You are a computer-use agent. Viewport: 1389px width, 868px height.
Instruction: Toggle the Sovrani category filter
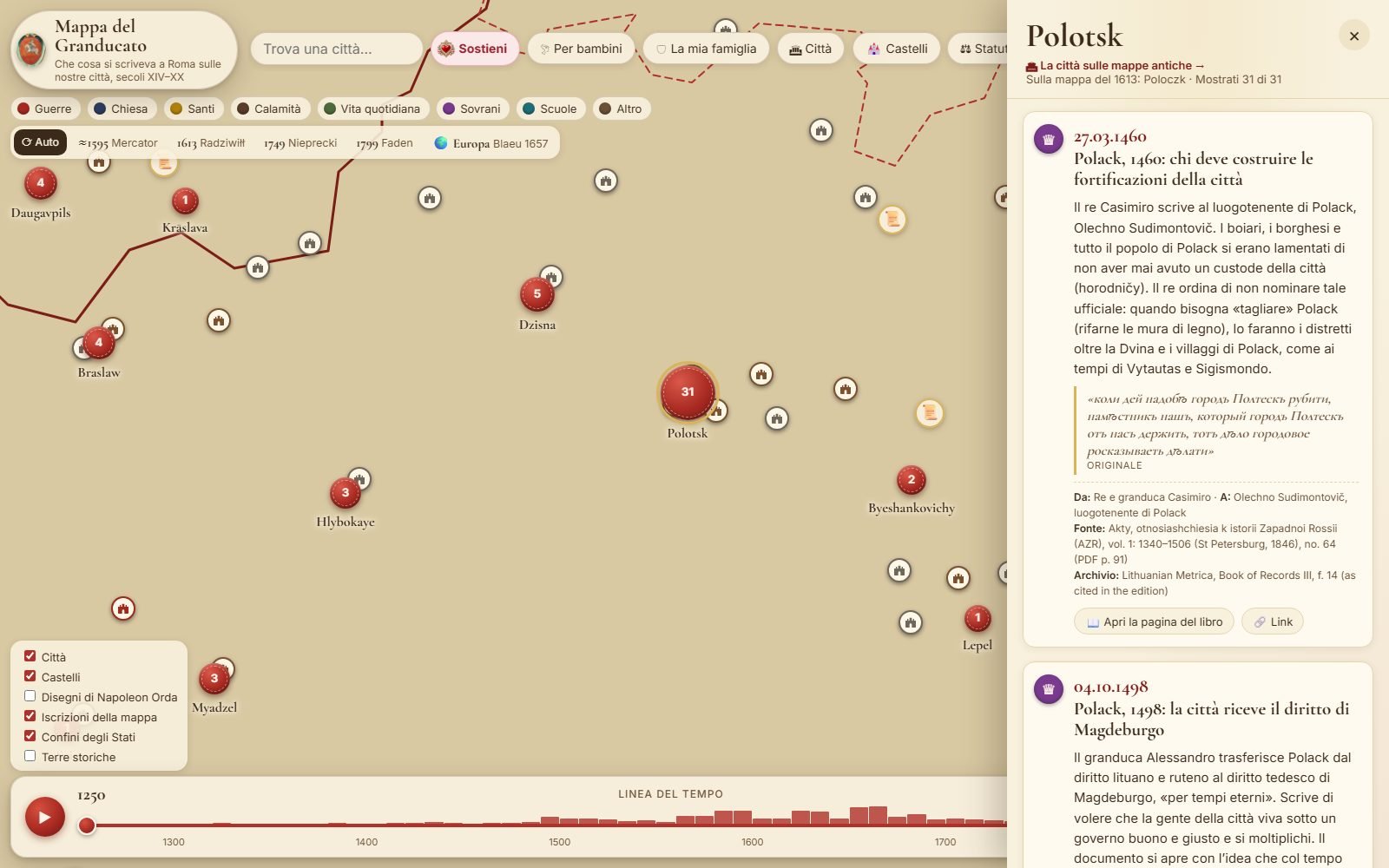pos(472,108)
